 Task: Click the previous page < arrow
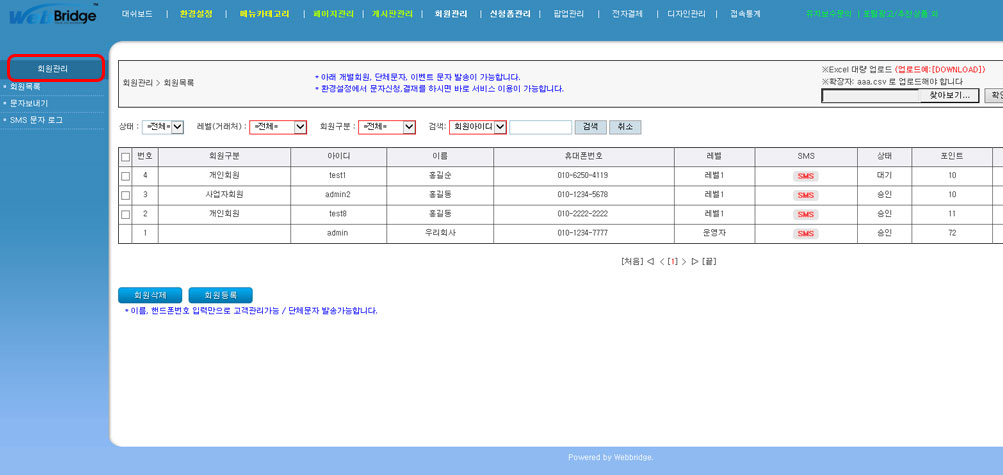pyautogui.click(x=661, y=261)
